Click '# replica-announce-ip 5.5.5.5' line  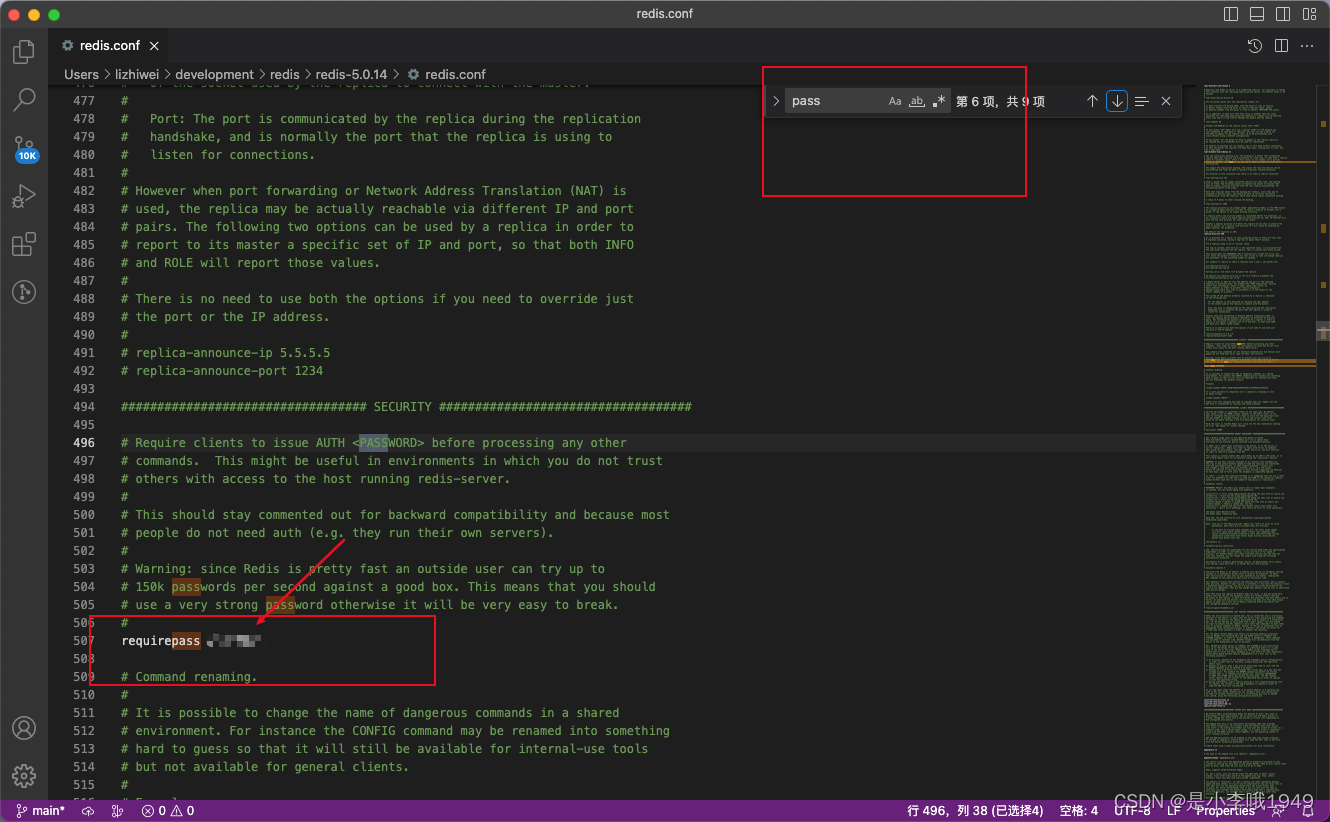226,353
